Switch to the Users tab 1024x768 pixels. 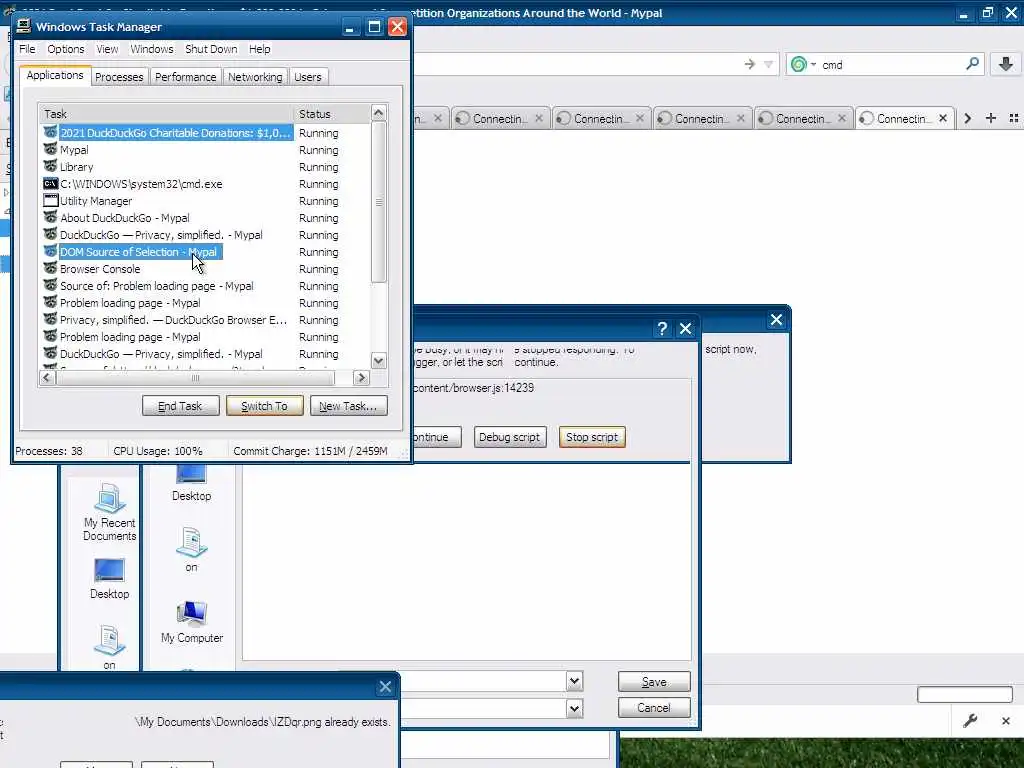click(x=308, y=77)
